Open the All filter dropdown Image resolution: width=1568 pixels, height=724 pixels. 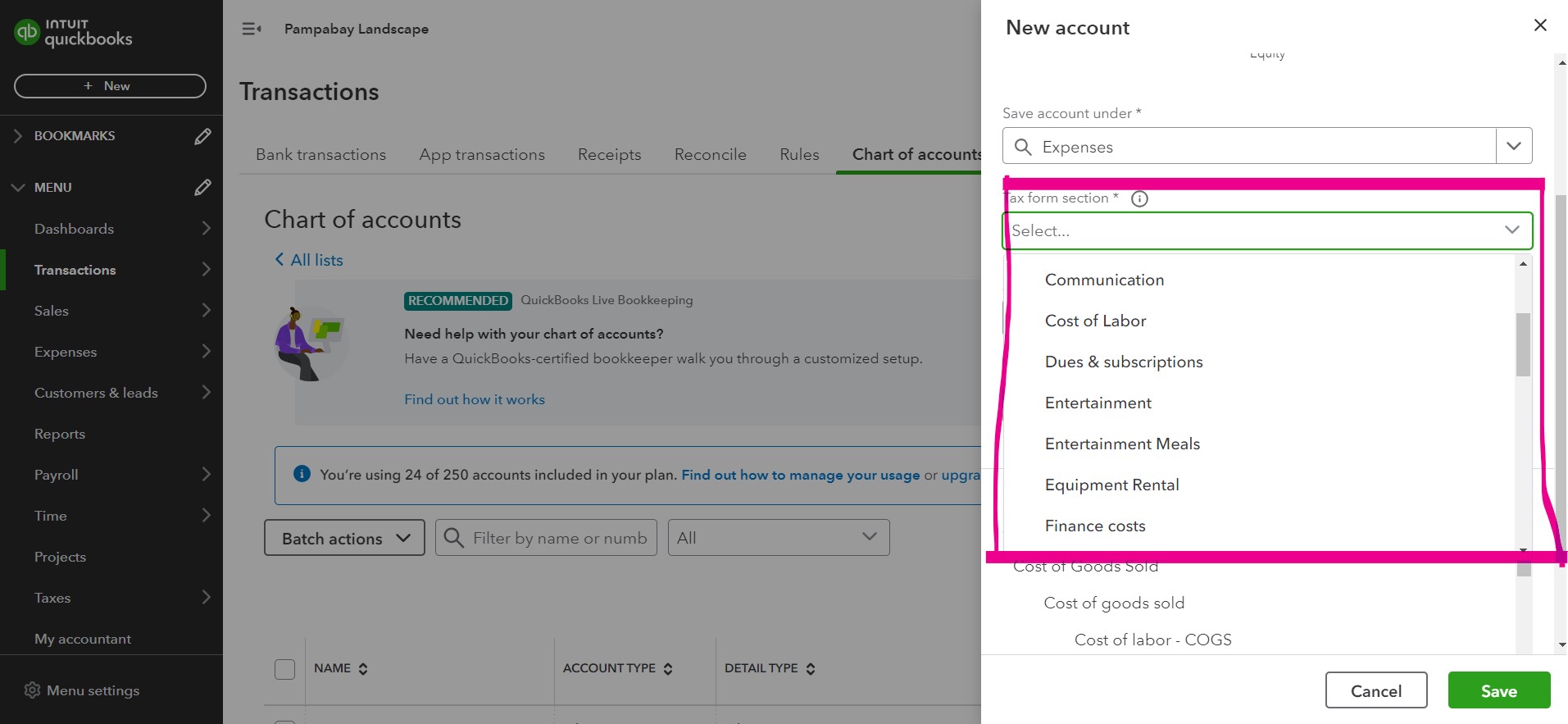pyautogui.click(x=778, y=538)
